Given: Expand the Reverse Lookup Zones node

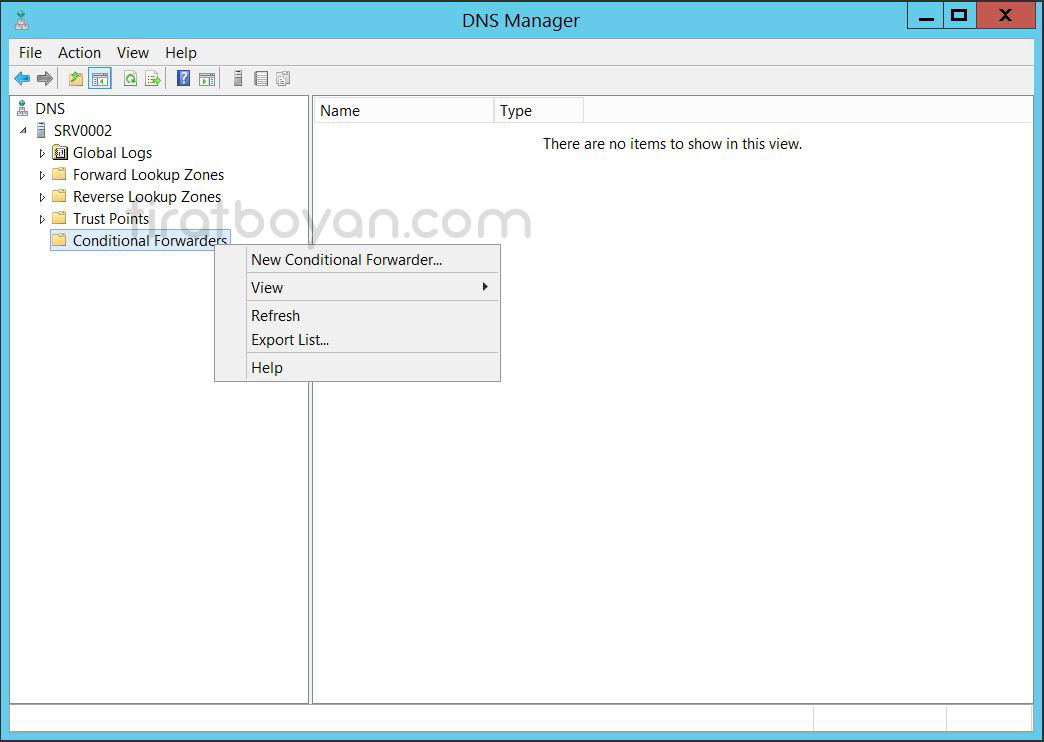Looking at the screenshot, I should 42,197.
